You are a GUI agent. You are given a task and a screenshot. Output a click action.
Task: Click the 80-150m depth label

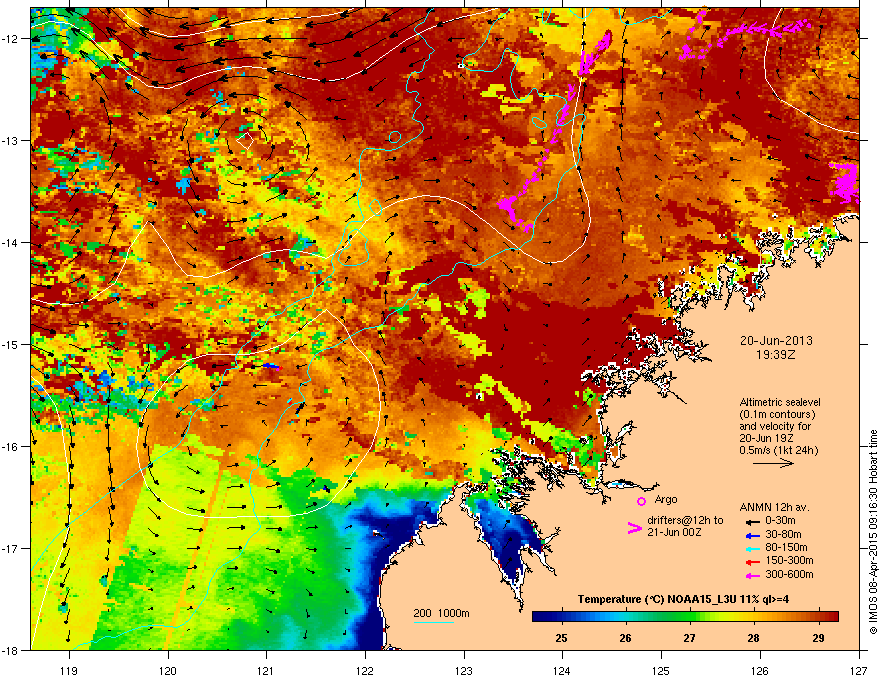[787, 548]
